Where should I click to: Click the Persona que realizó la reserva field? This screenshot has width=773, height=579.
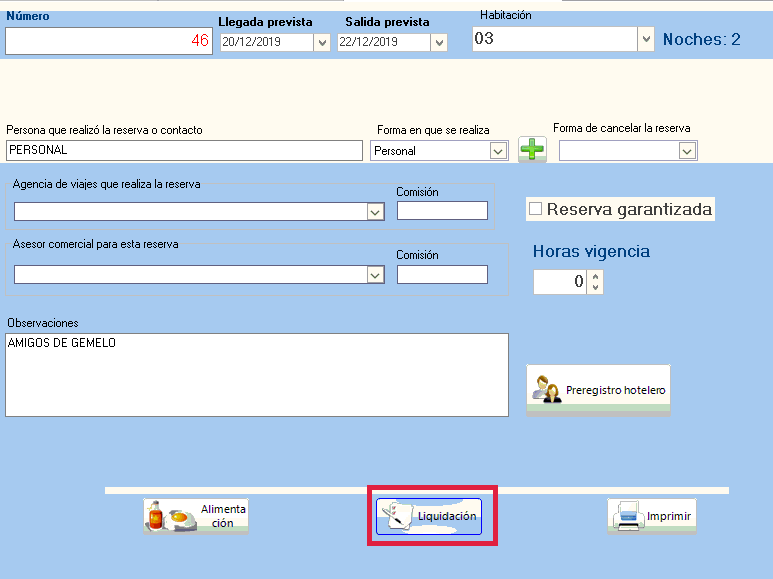click(x=184, y=151)
